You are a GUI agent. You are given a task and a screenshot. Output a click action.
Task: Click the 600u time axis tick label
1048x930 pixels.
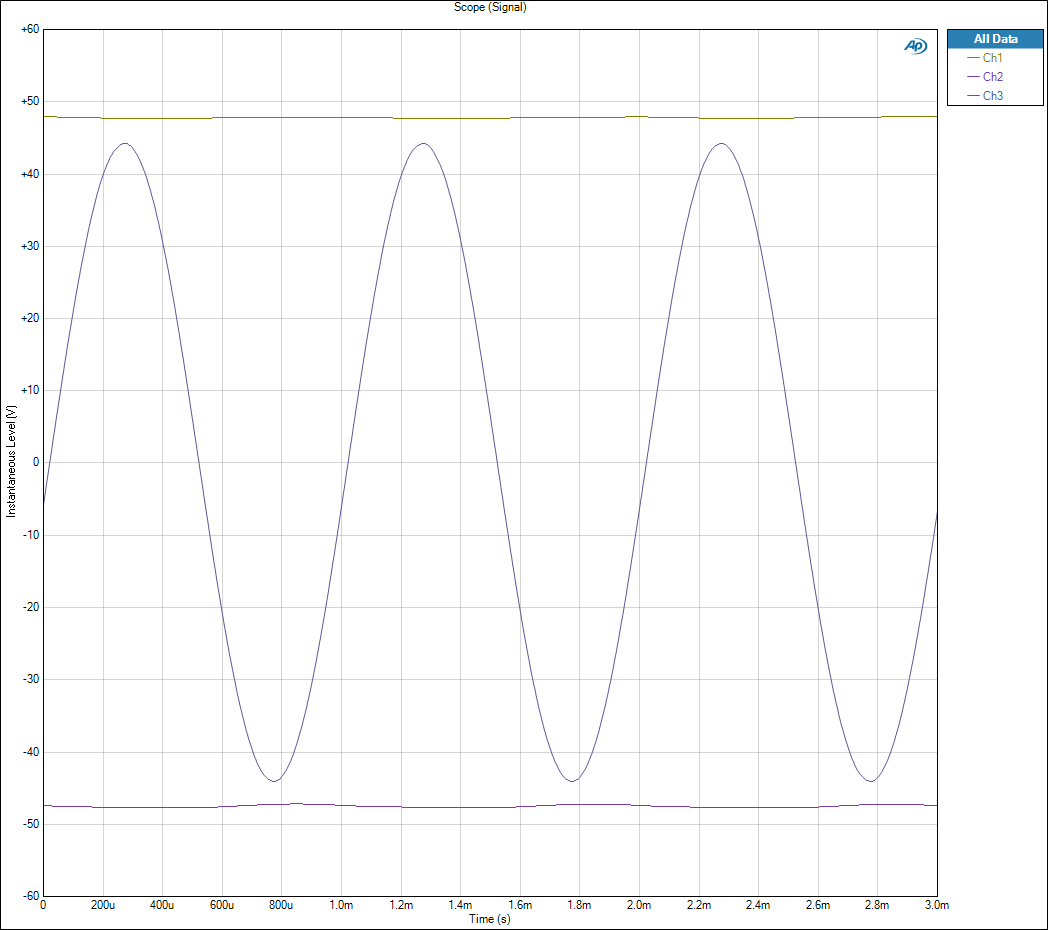pyautogui.click(x=222, y=905)
